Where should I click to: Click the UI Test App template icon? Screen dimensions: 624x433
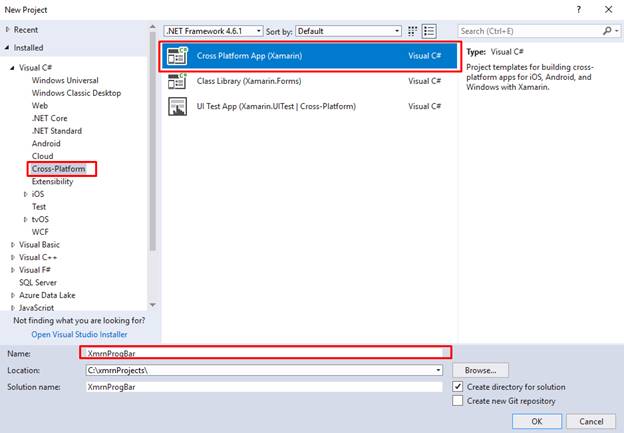click(177, 107)
